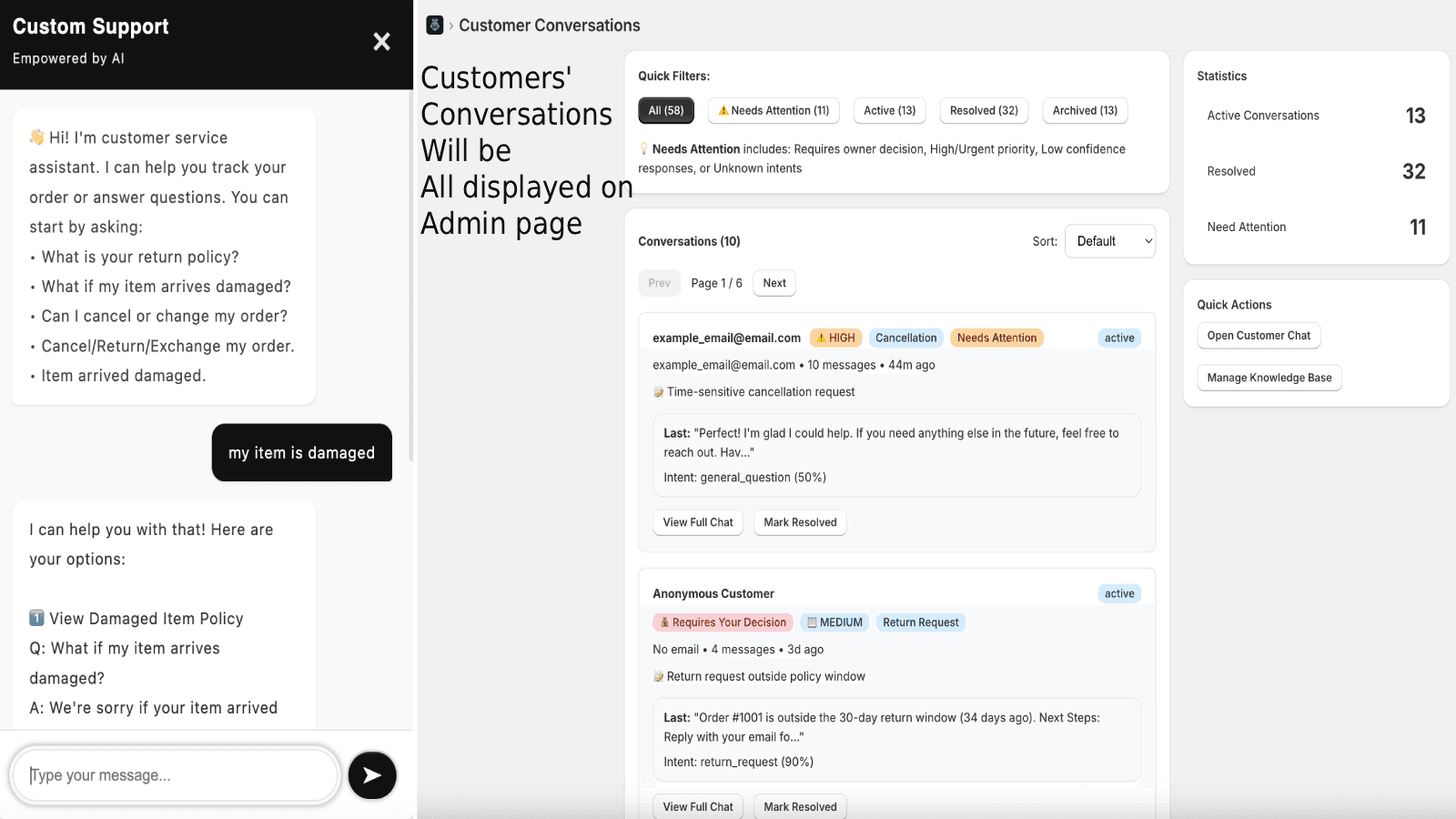Switch to the 'Resolved (32)' filter
1456x819 pixels.
coord(983,110)
